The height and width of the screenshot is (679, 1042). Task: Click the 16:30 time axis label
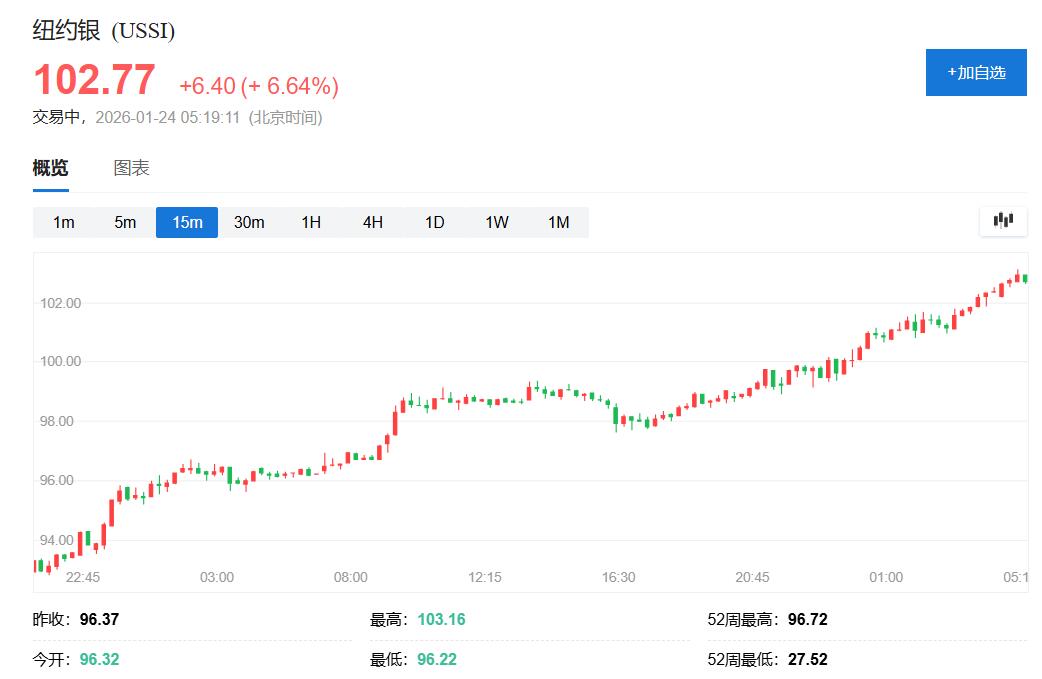pyautogui.click(x=618, y=577)
